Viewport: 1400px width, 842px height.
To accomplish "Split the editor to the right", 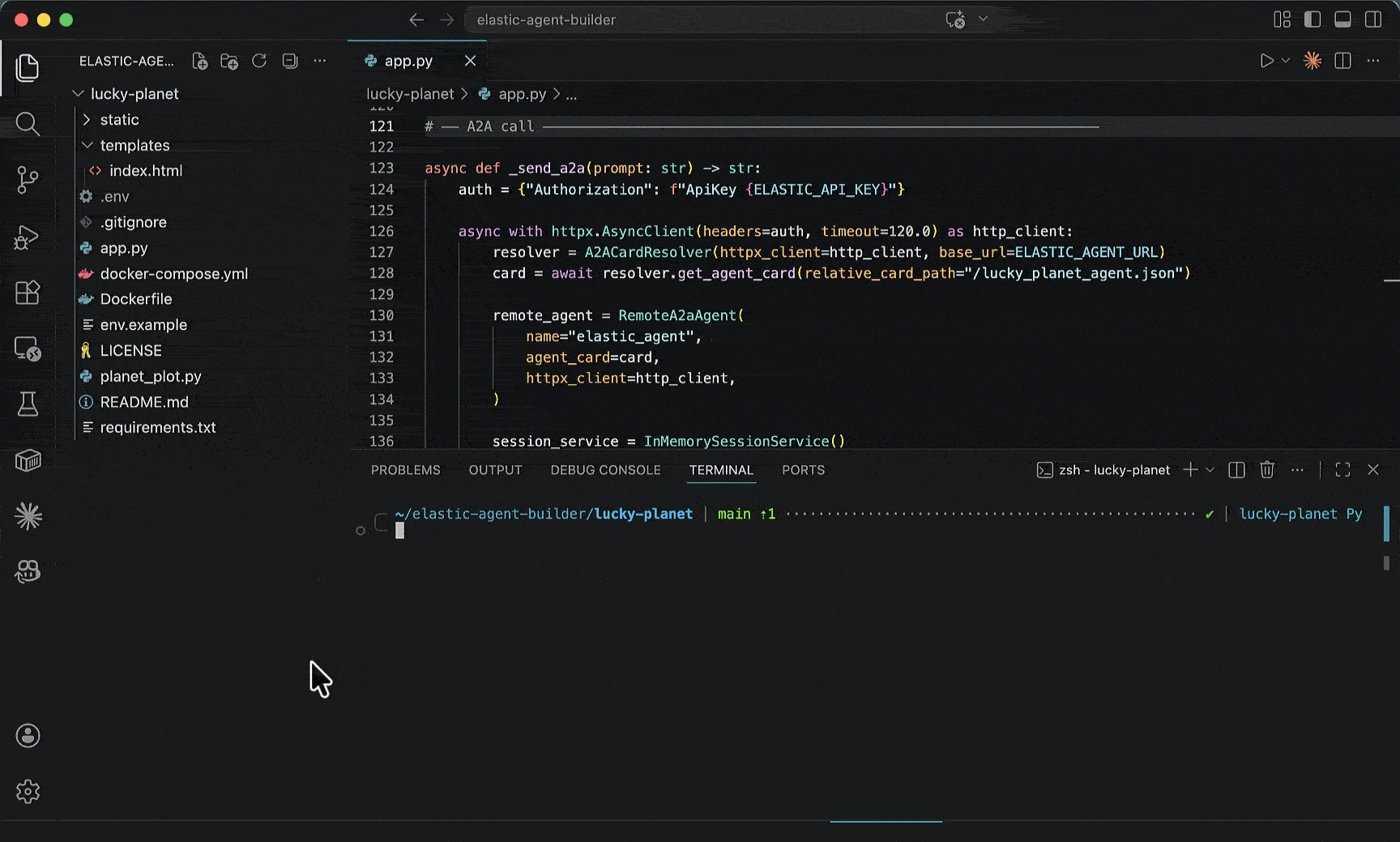I will (x=1342, y=61).
